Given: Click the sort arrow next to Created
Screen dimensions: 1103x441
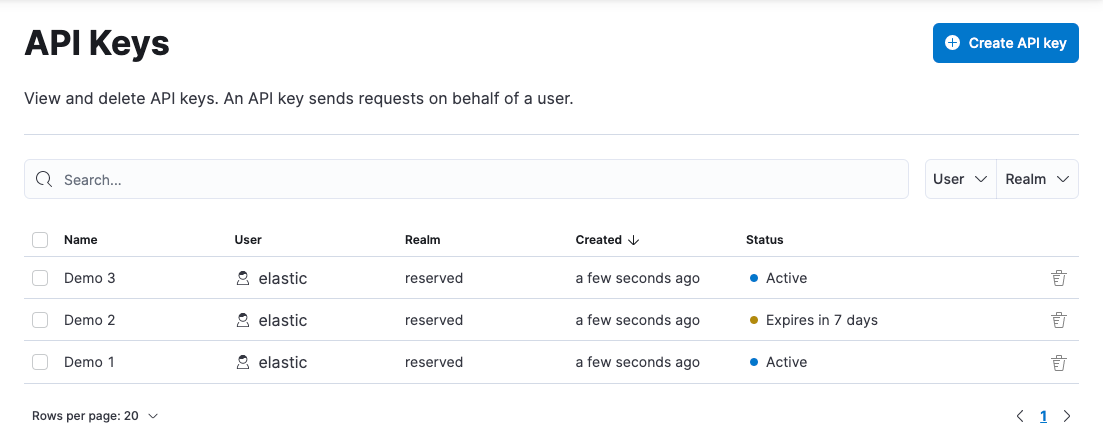Looking at the screenshot, I should [633, 240].
